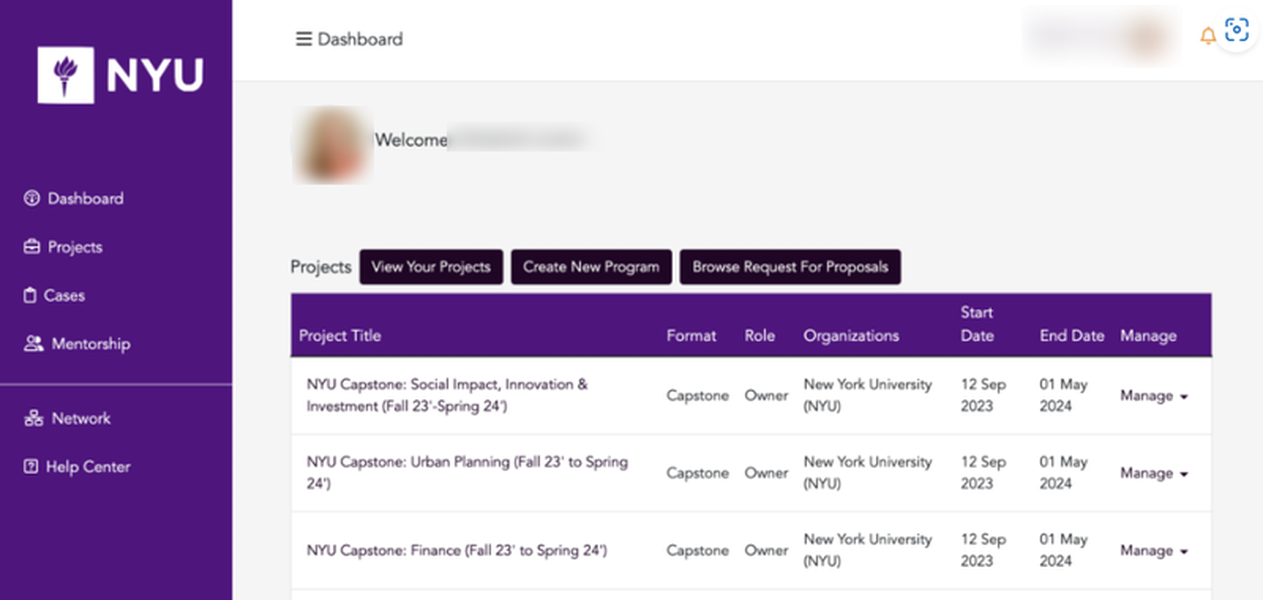Image resolution: width=1263 pixels, height=600 pixels.
Task: Click the Mentorship people icon in sidebar
Action: pos(33,344)
